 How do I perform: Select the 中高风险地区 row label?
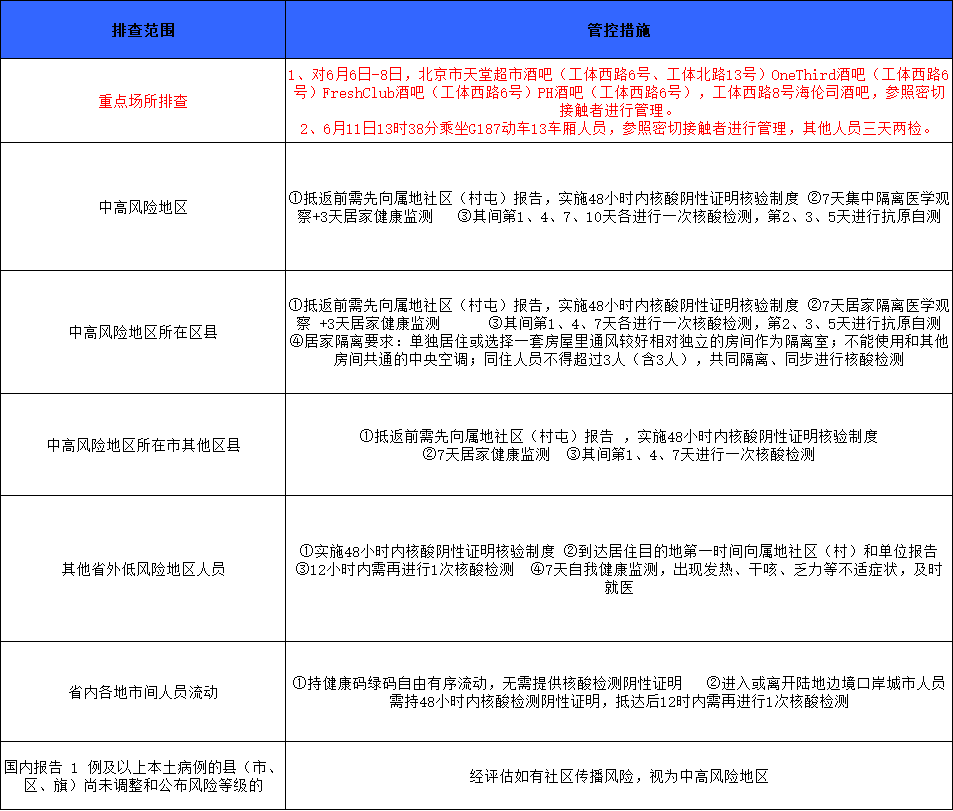(x=143, y=207)
